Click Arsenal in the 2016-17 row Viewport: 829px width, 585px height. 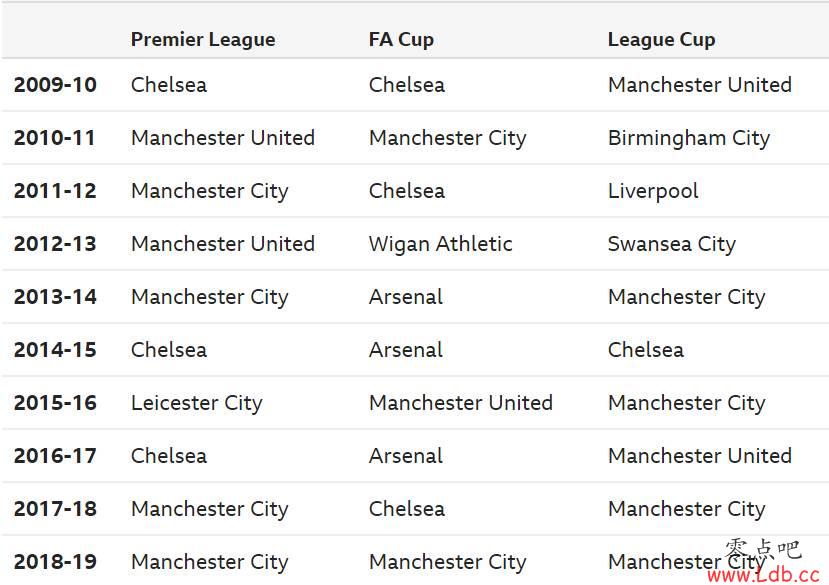406,455
